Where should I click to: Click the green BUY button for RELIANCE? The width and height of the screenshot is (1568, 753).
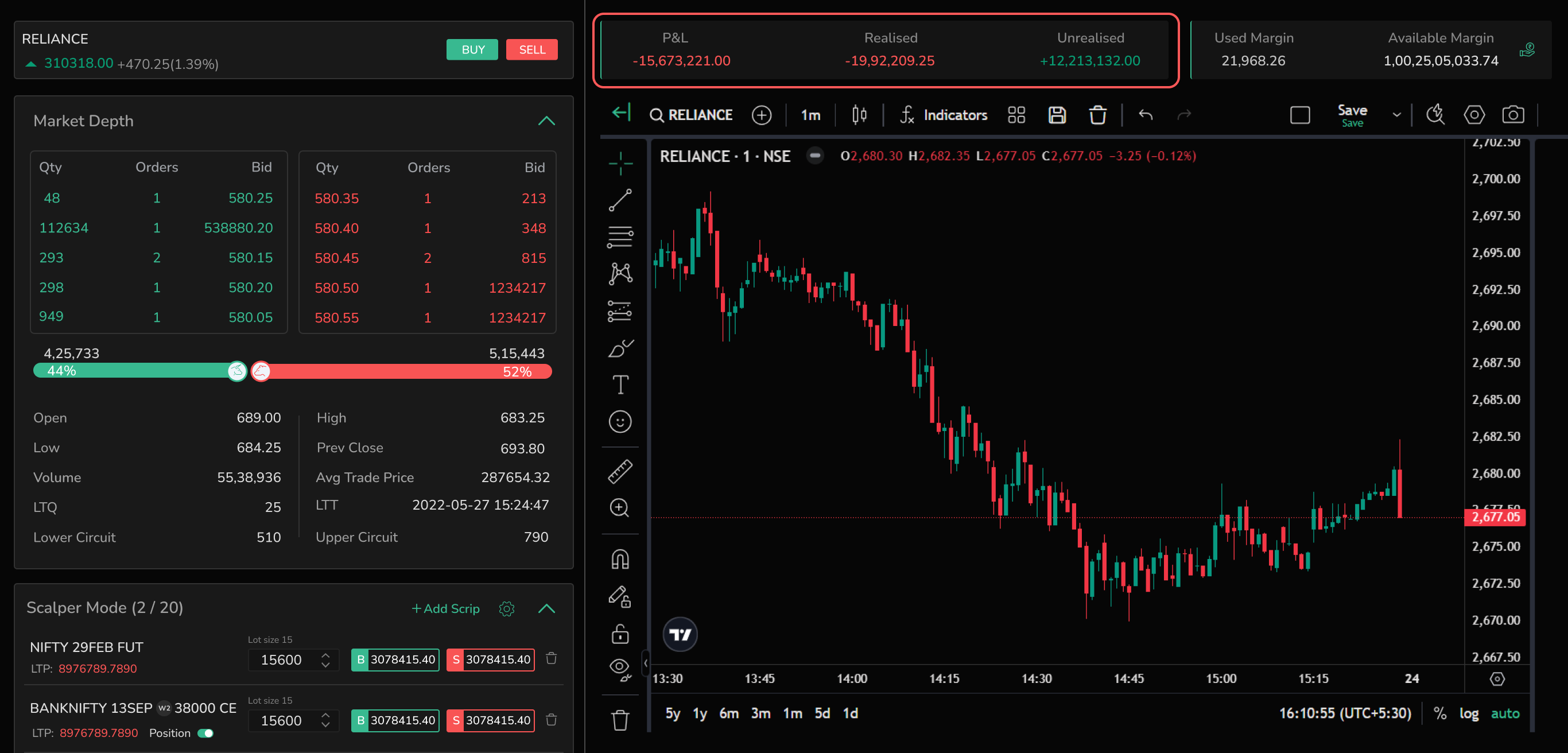(x=472, y=49)
